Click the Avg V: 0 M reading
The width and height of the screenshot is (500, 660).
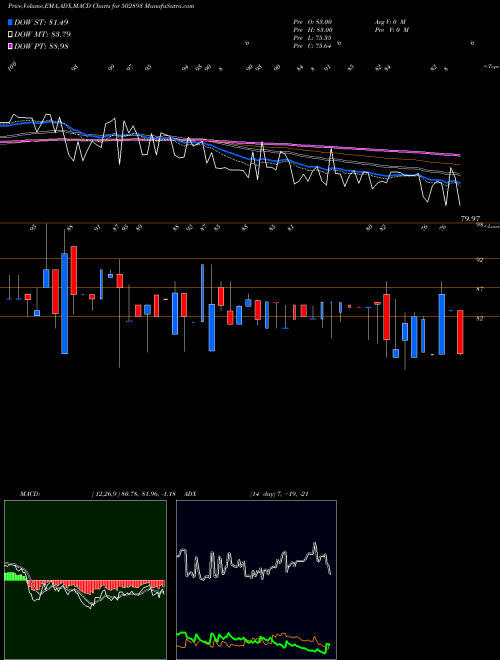coord(390,22)
